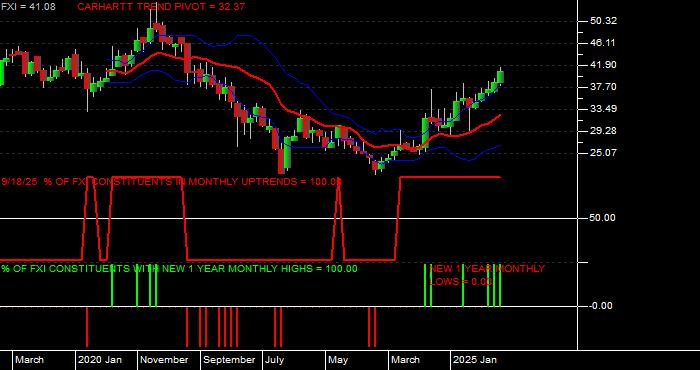Click the NEW 1 YEAR MONTHLY LOWS label
The height and width of the screenshot is (370, 700).
click(x=487, y=275)
